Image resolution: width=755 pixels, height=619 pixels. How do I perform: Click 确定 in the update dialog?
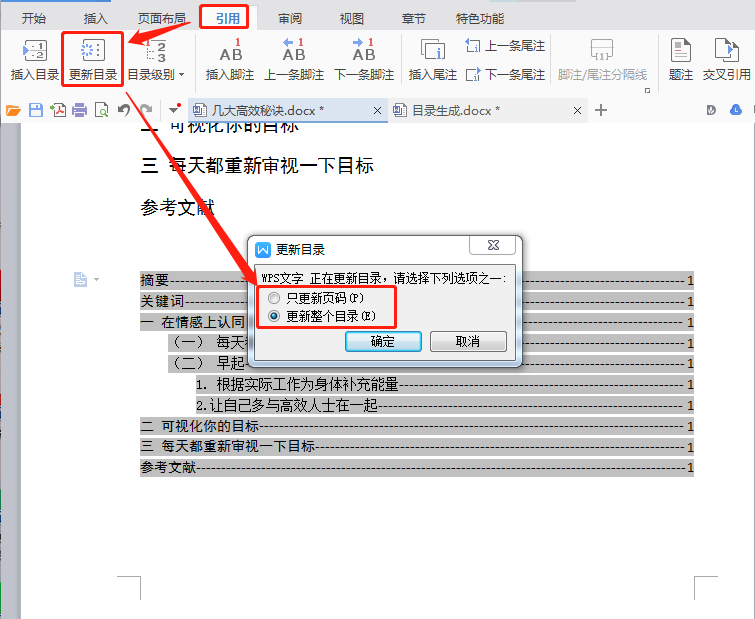[383, 342]
